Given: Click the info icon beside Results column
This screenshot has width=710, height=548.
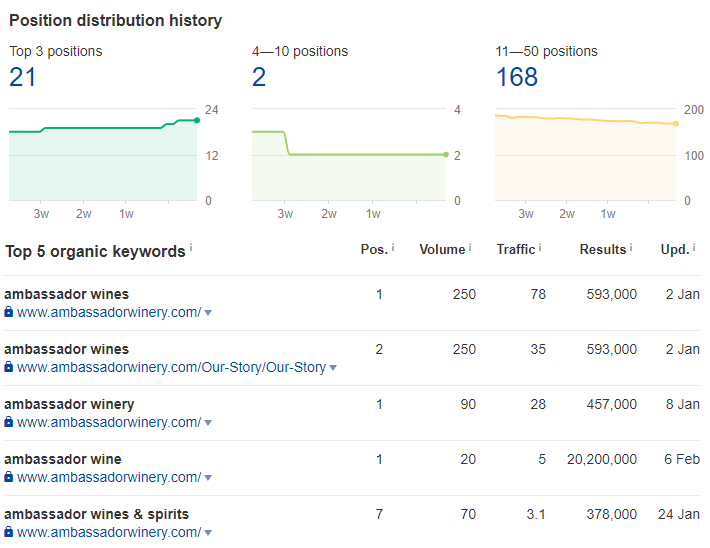Looking at the screenshot, I should (x=631, y=247).
